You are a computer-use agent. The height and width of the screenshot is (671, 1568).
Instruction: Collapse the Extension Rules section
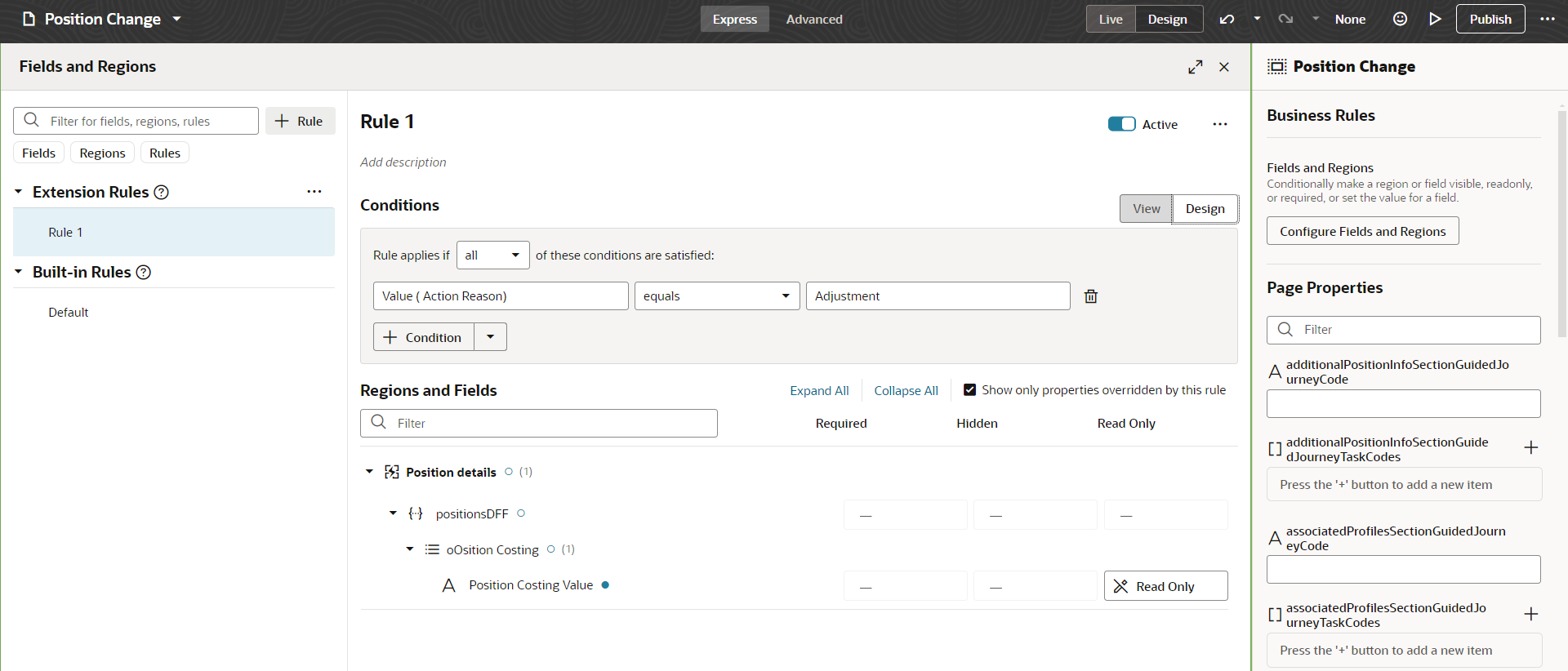[19, 192]
